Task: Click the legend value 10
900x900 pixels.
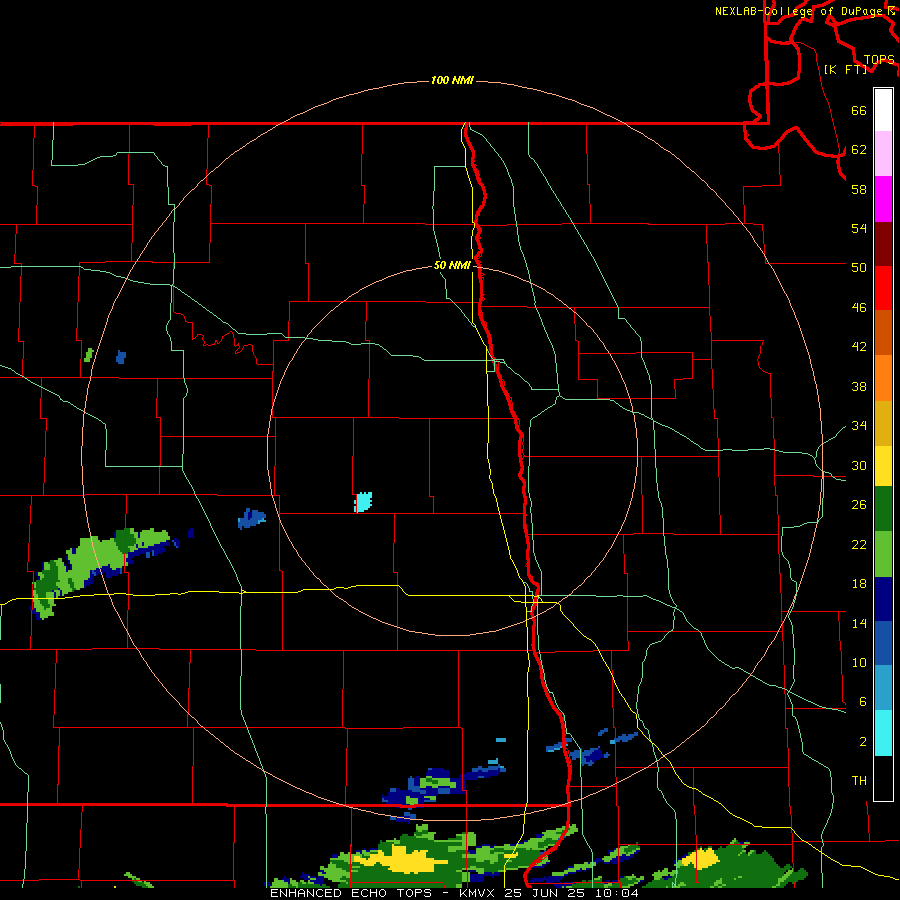Action: point(859,662)
